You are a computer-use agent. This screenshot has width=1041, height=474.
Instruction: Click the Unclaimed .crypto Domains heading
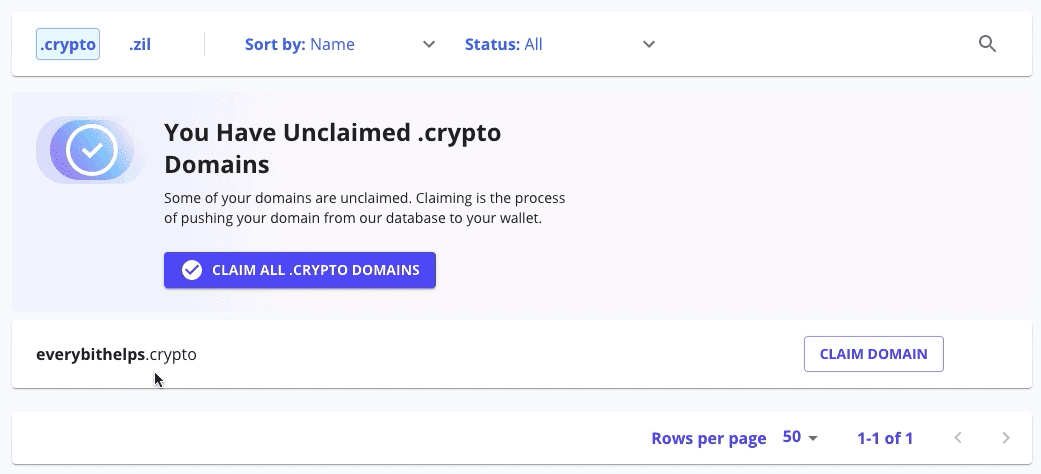point(333,148)
